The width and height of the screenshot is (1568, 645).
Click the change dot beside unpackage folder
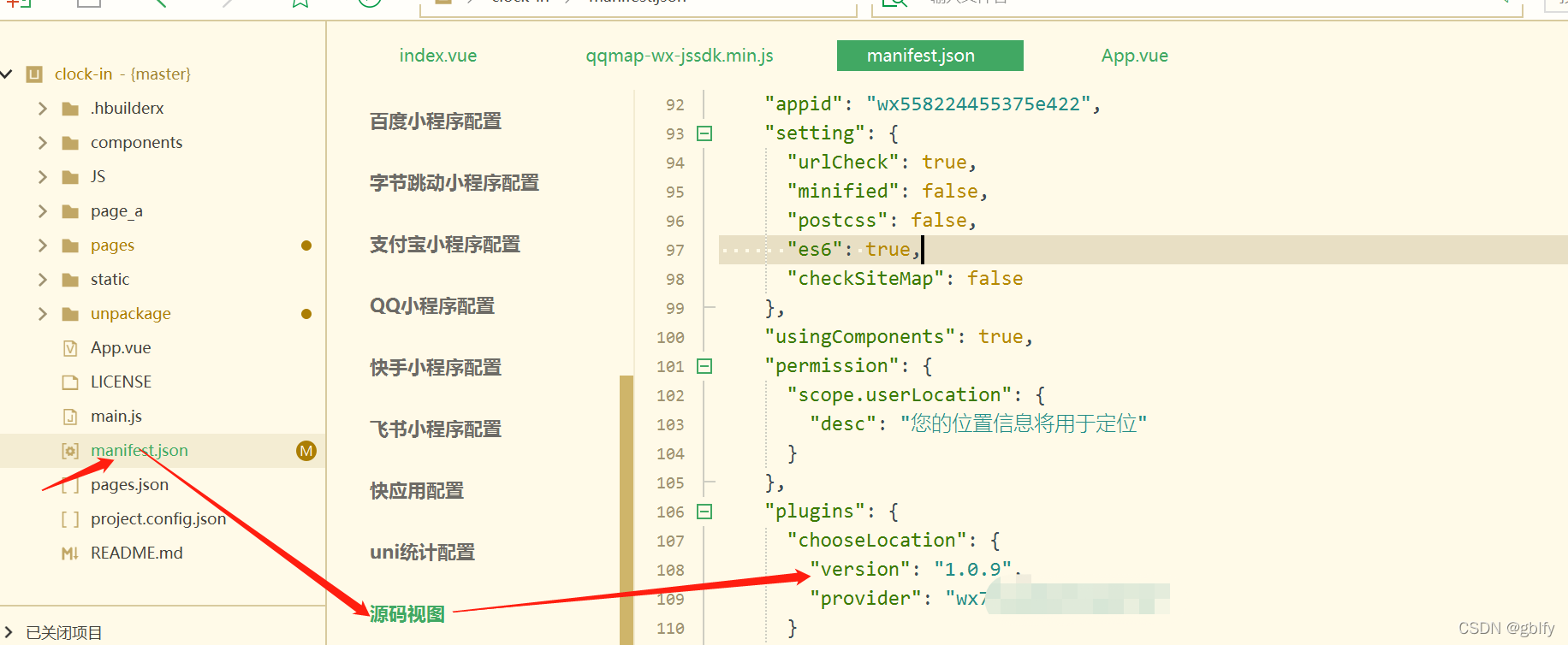[306, 314]
